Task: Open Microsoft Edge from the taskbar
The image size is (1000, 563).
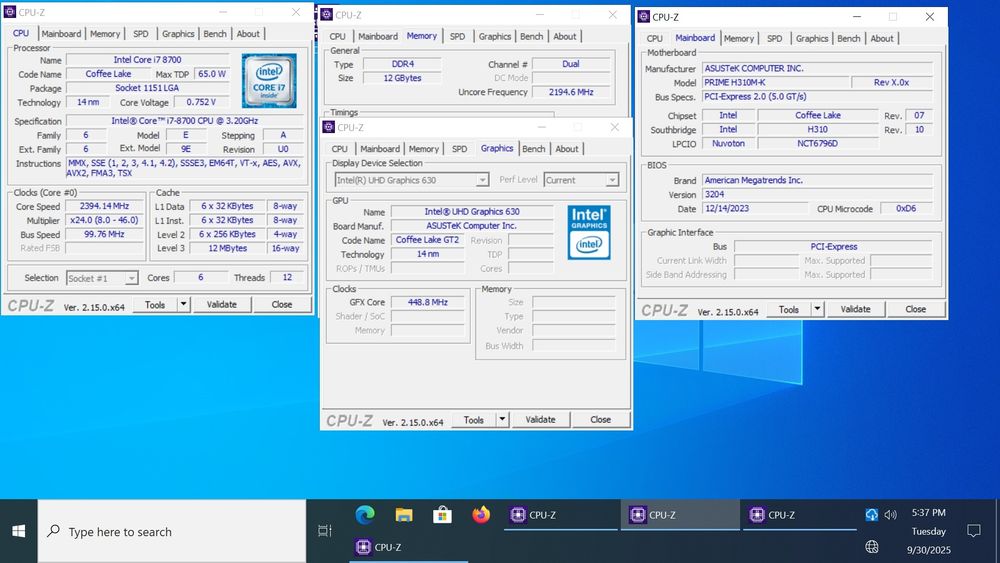Action: pyautogui.click(x=365, y=515)
